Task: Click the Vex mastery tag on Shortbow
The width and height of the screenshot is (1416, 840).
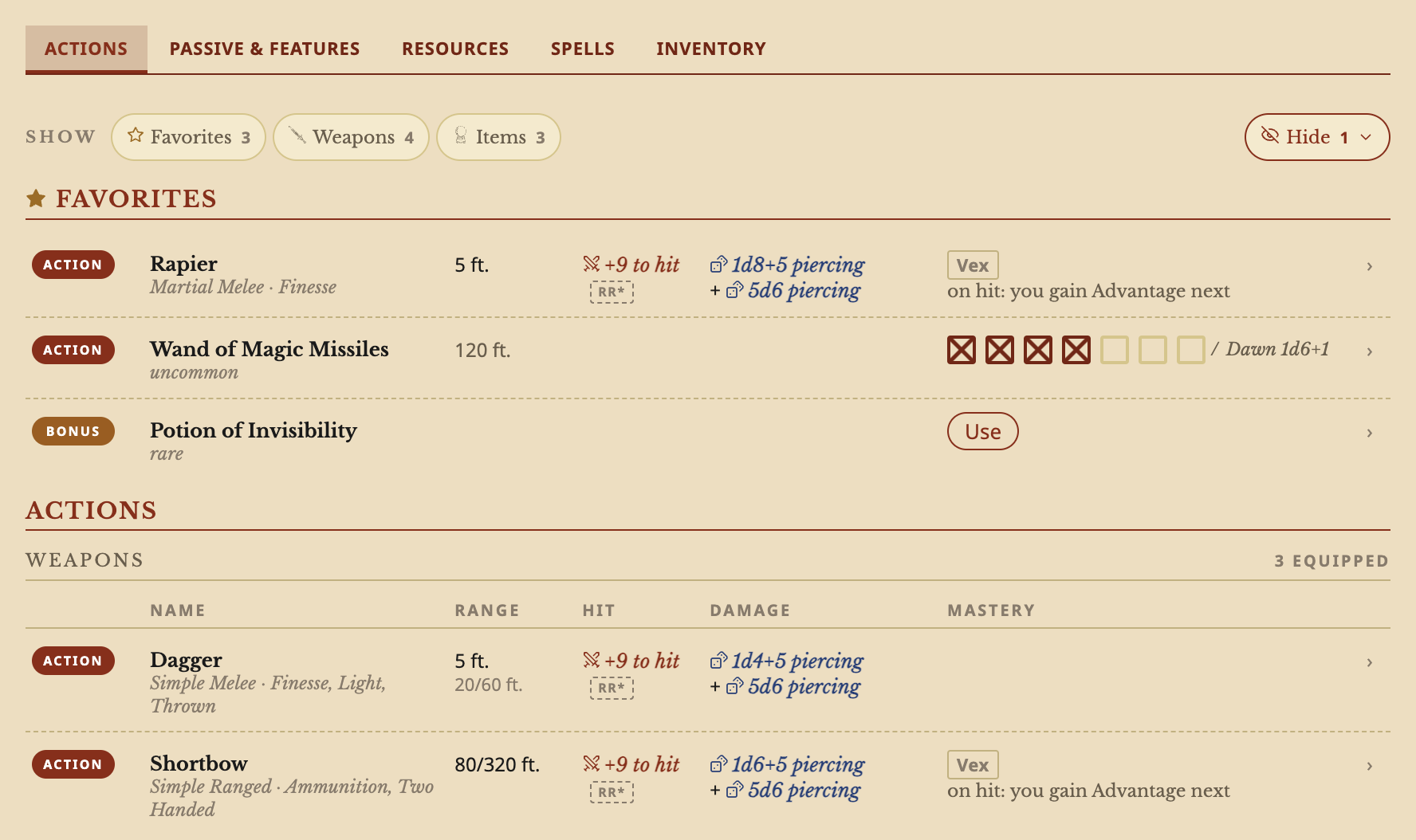Action: 973,765
